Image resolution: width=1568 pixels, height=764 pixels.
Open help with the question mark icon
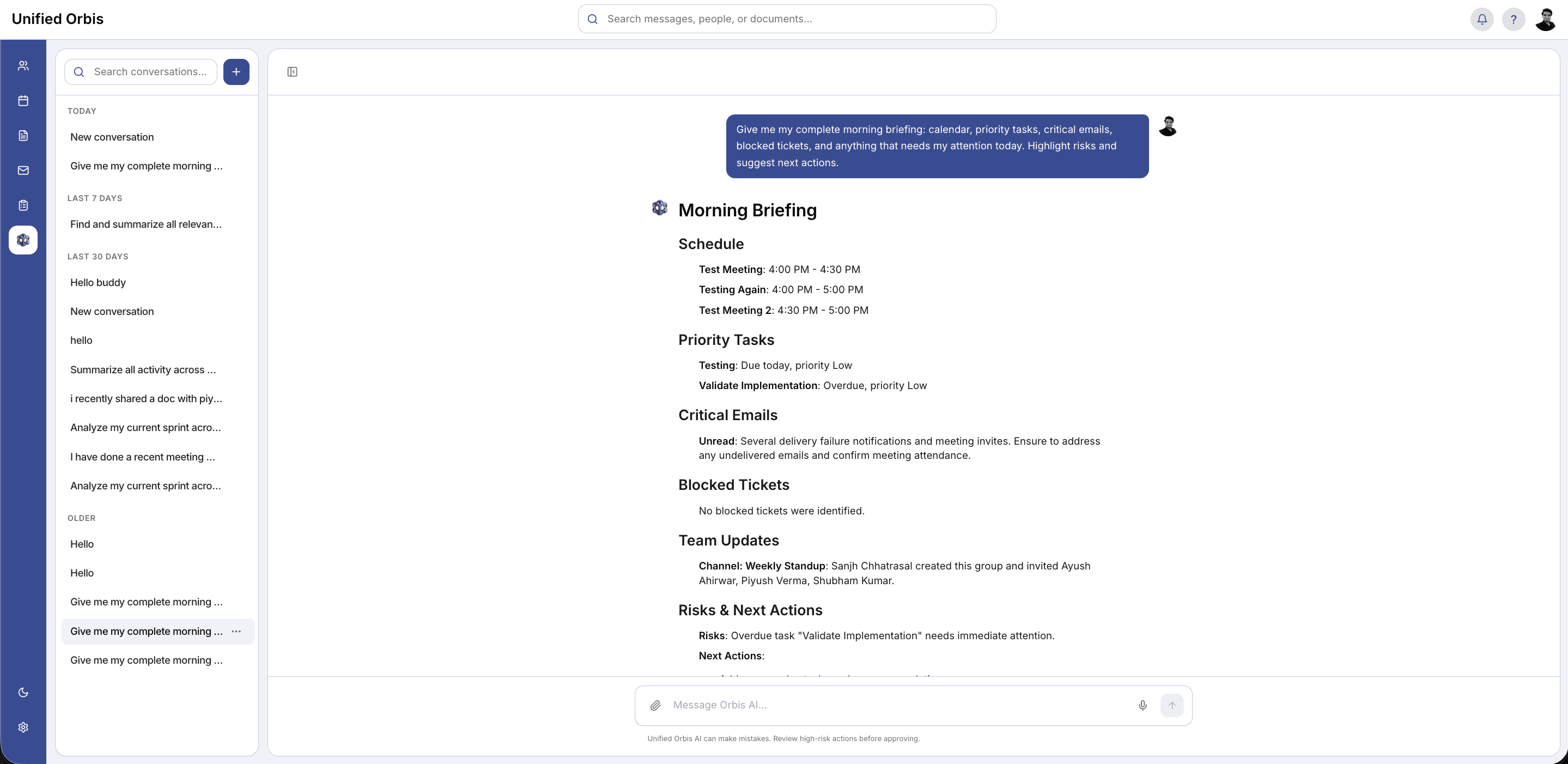[1513, 19]
